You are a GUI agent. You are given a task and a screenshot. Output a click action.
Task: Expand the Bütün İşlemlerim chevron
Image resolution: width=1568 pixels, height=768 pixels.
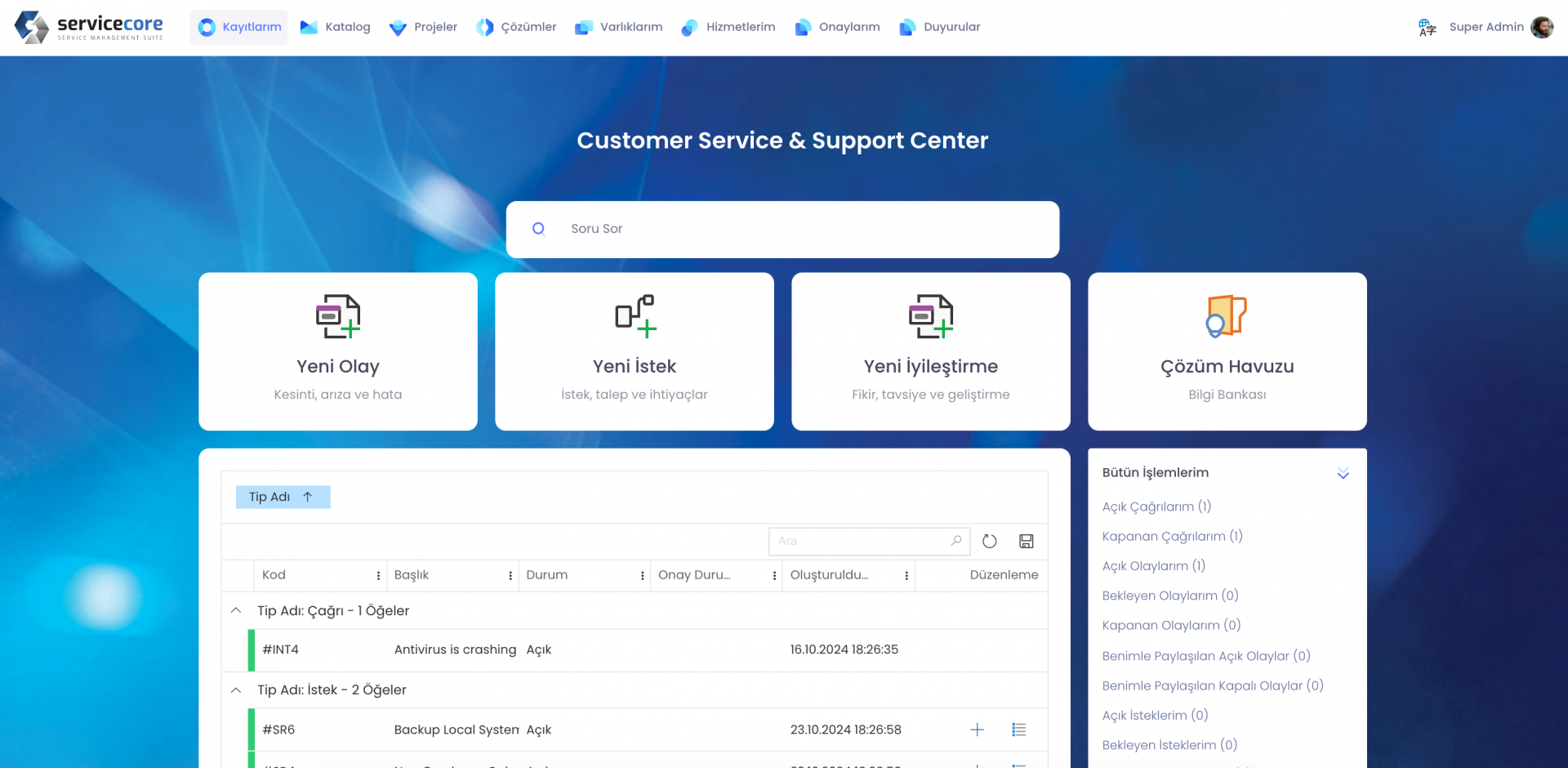point(1343,473)
